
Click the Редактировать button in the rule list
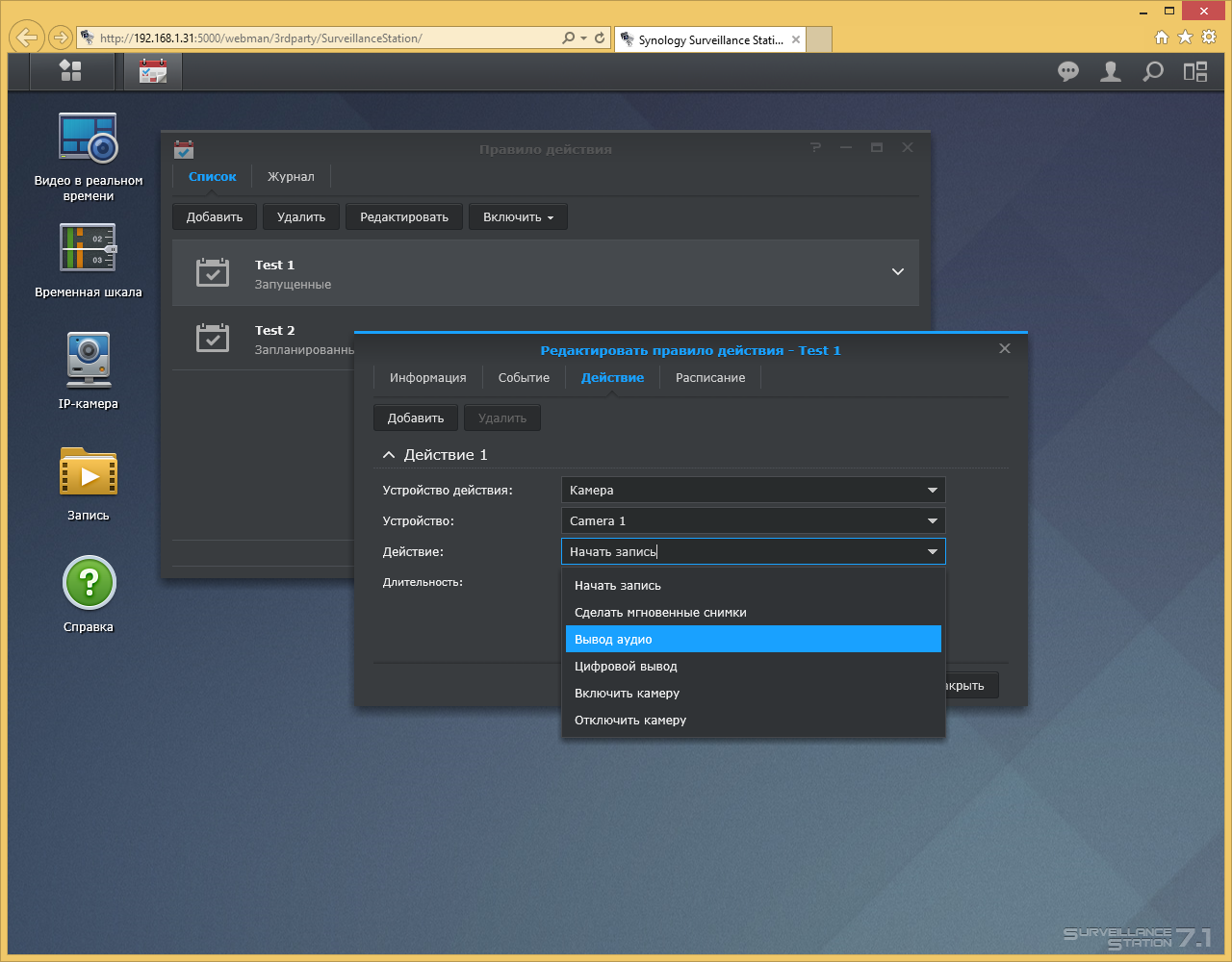pos(404,217)
